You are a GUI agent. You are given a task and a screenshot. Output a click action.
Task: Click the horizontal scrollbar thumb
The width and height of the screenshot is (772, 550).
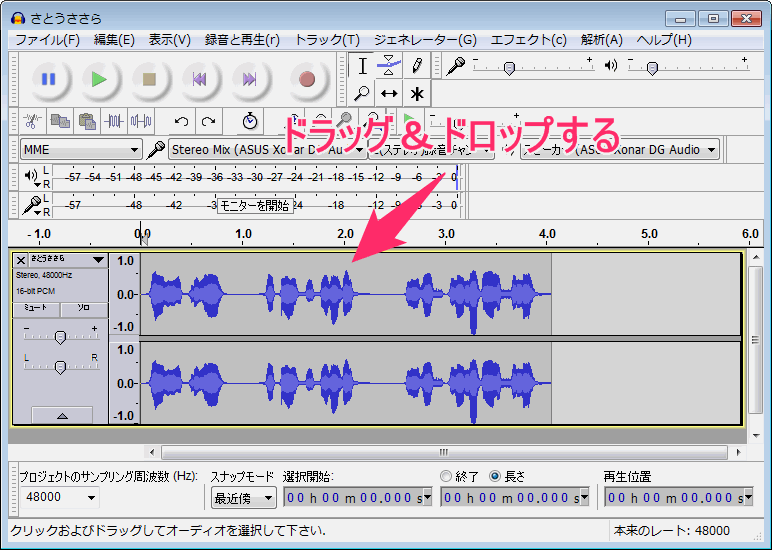pyautogui.click(x=444, y=452)
